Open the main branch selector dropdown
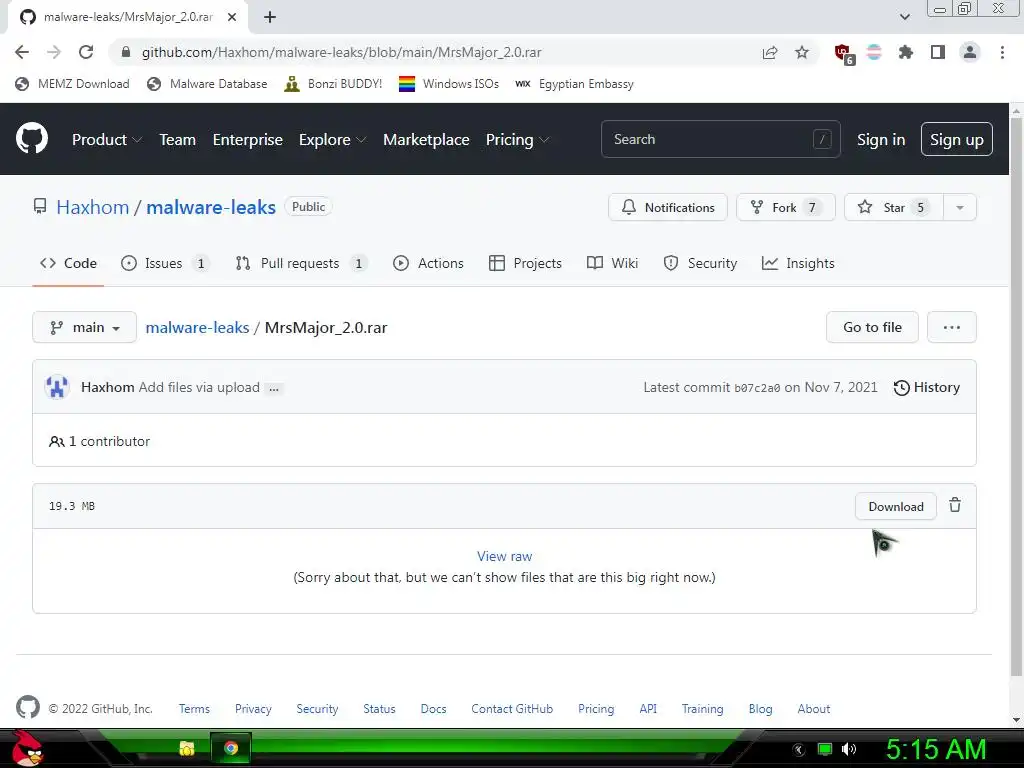The width and height of the screenshot is (1024, 768). pyautogui.click(x=84, y=327)
